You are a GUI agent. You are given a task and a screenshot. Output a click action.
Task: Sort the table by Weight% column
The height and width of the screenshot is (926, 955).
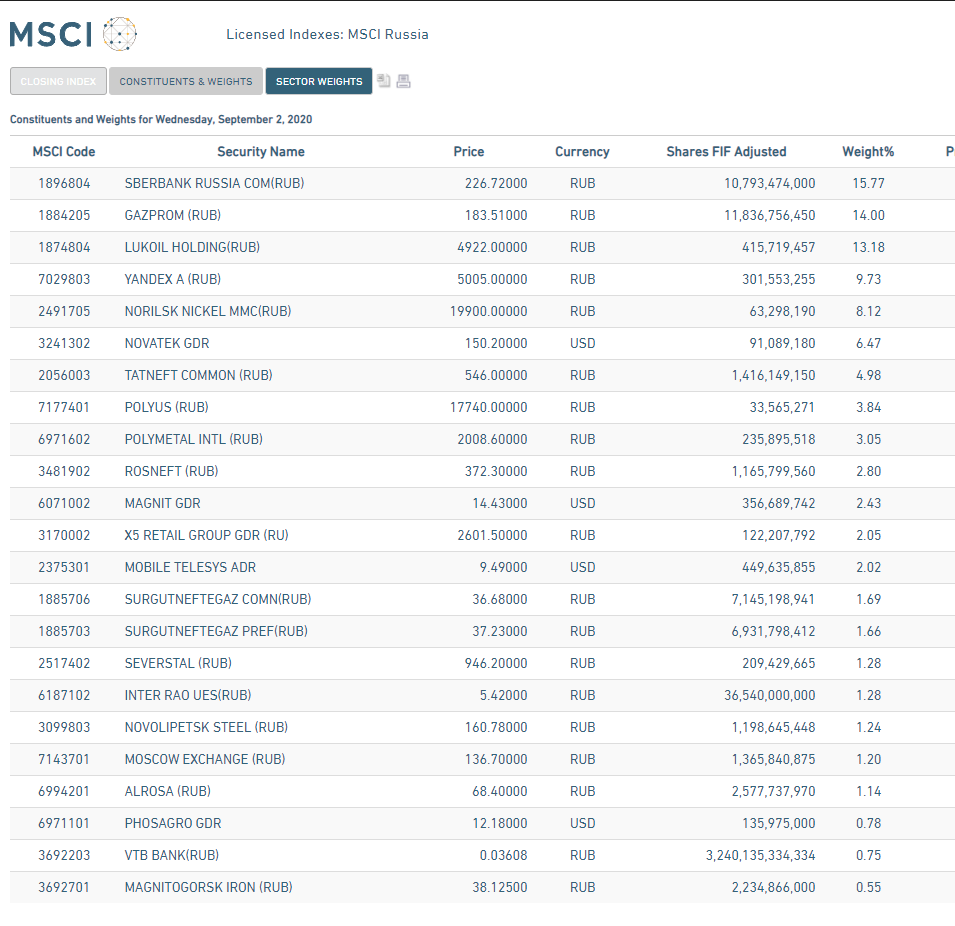tap(867, 151)
